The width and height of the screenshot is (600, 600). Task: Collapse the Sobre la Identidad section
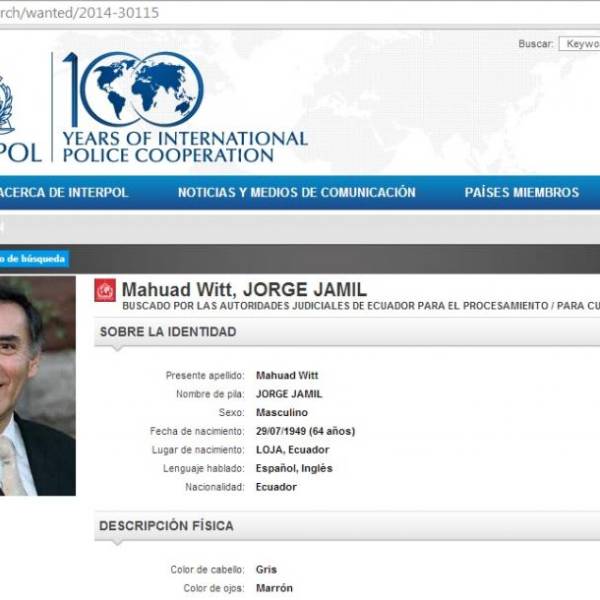pos(168,332)
